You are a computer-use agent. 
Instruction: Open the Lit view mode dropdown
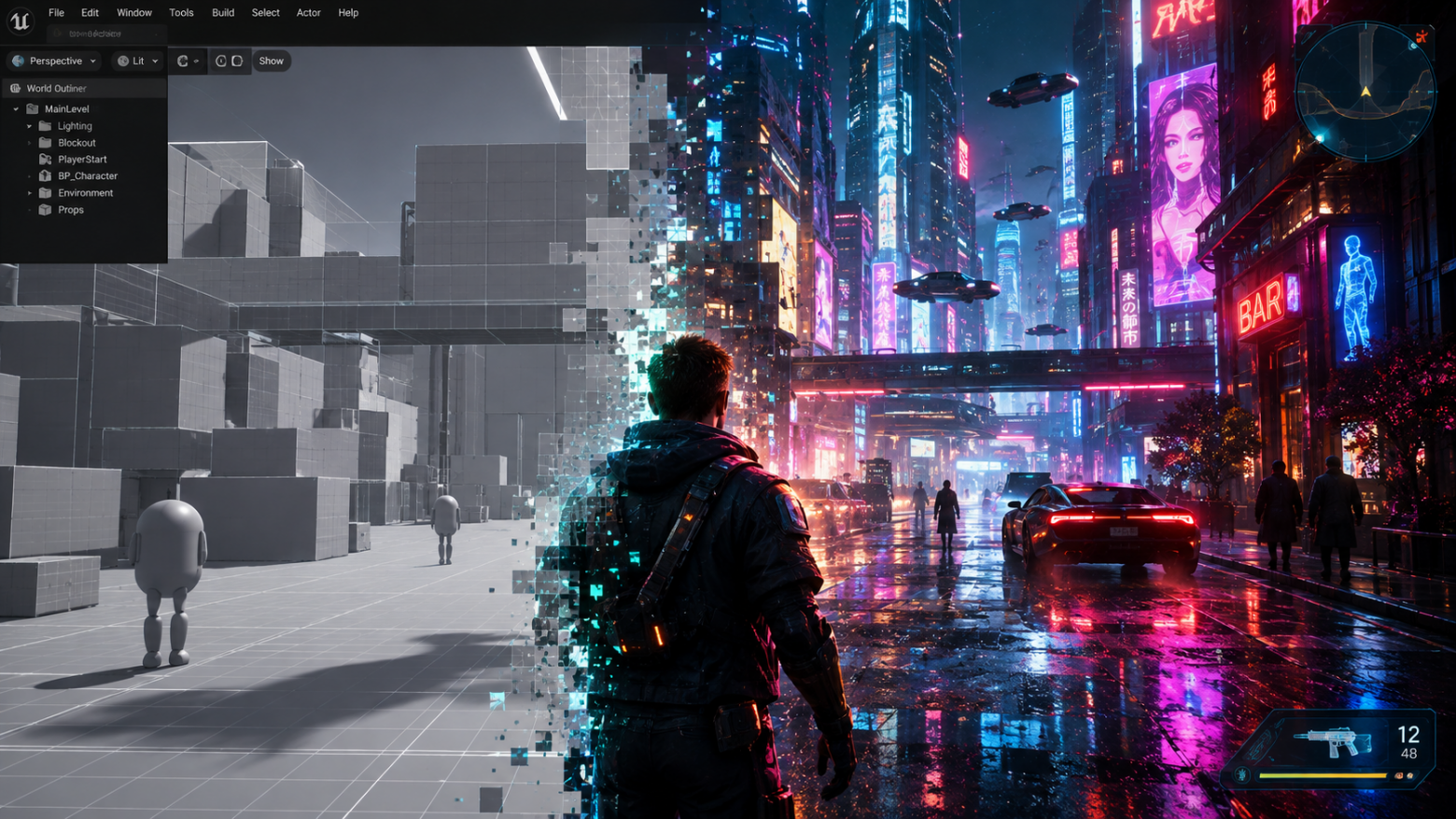pos(137,61)
